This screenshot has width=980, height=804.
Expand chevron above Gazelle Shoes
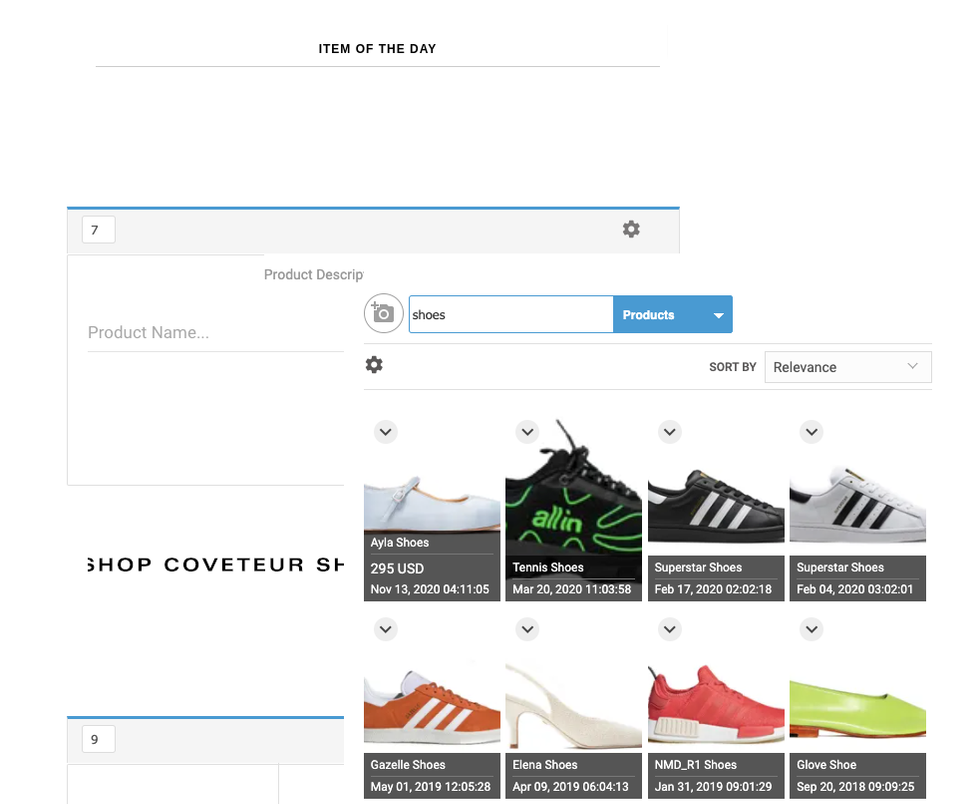pos(386,630)
